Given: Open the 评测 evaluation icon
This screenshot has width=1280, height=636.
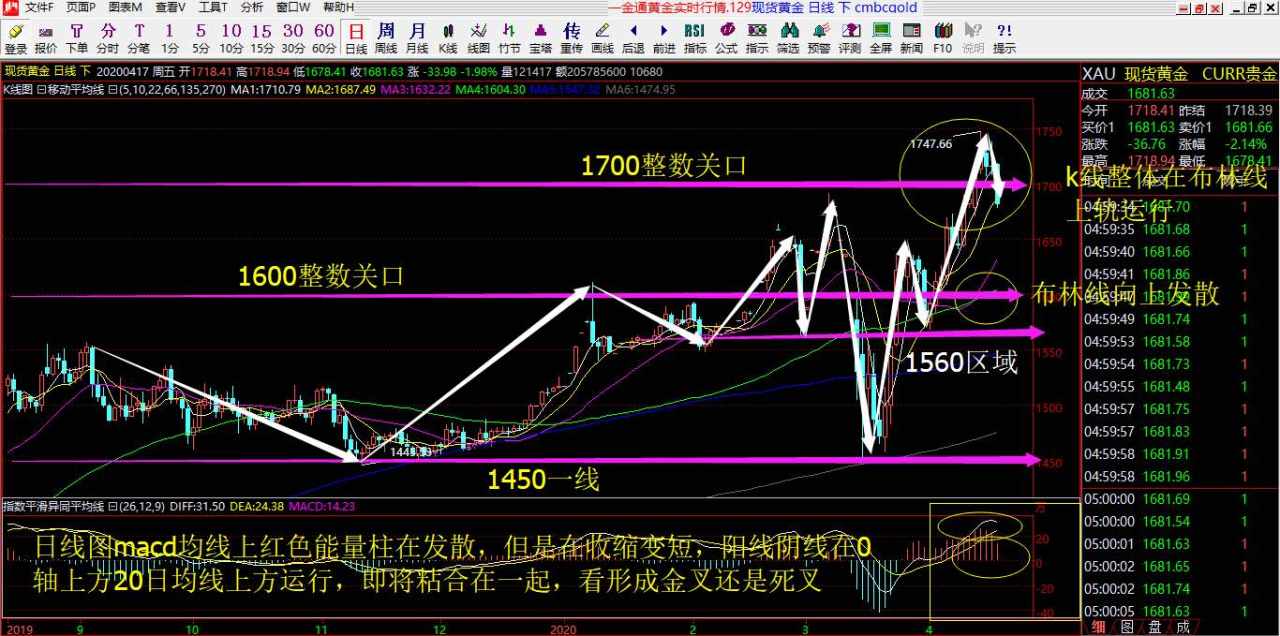Looking at the screenshot, I should [x=850, y=38].
